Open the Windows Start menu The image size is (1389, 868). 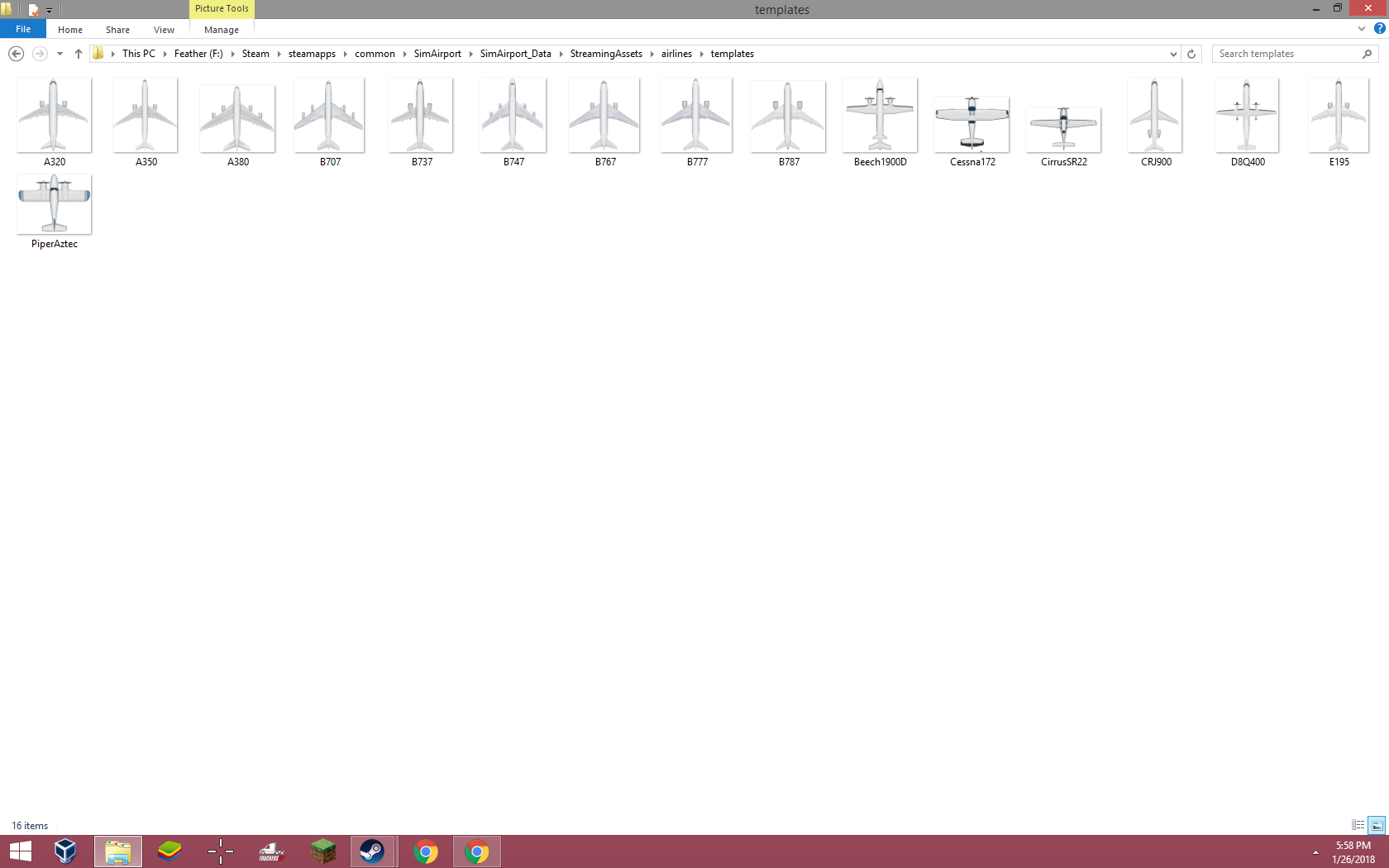(x=21, y=851)
